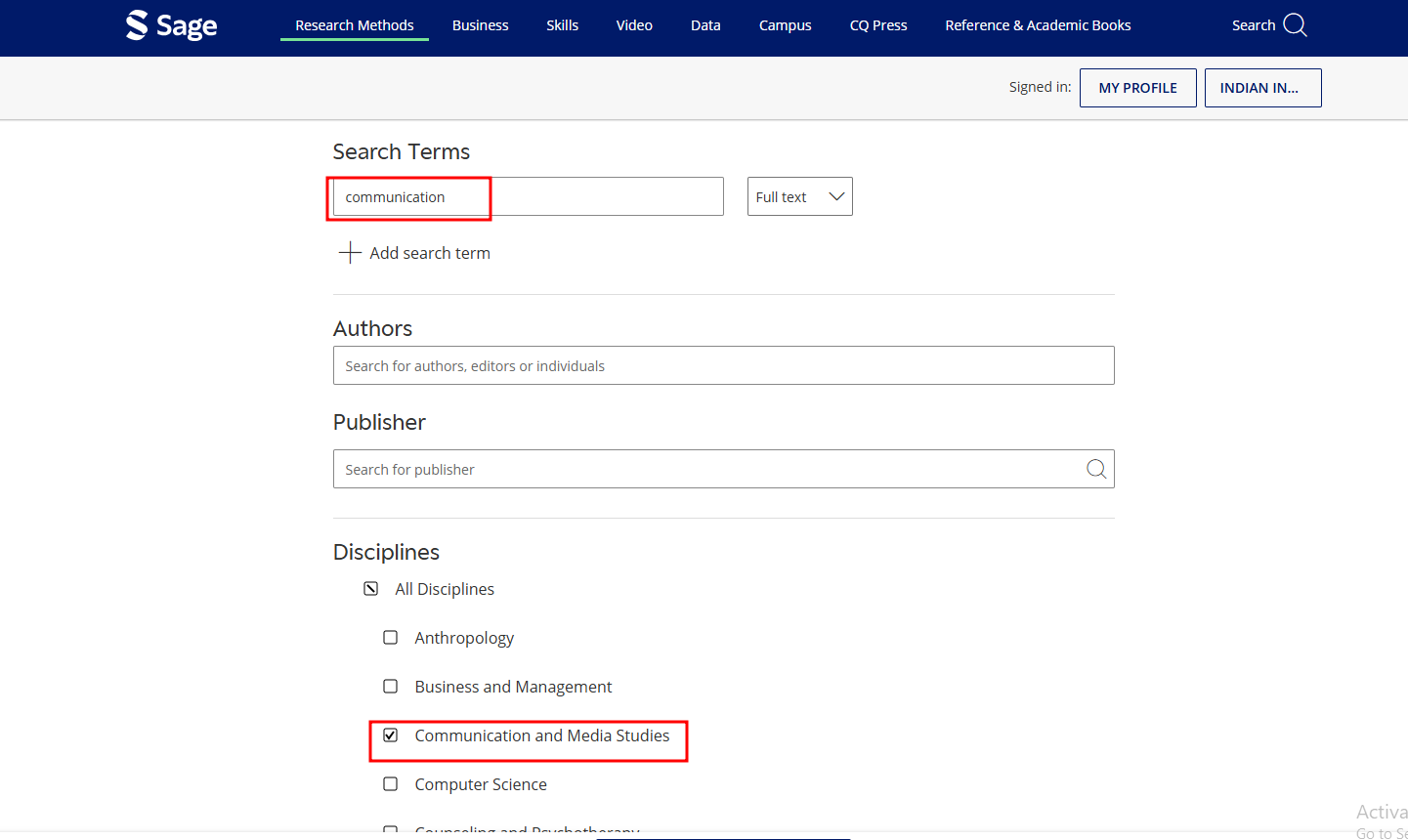This screenshot has height=840, width=1408.
Task: Open CQ Press from the navbar
Action: point(878,25)
